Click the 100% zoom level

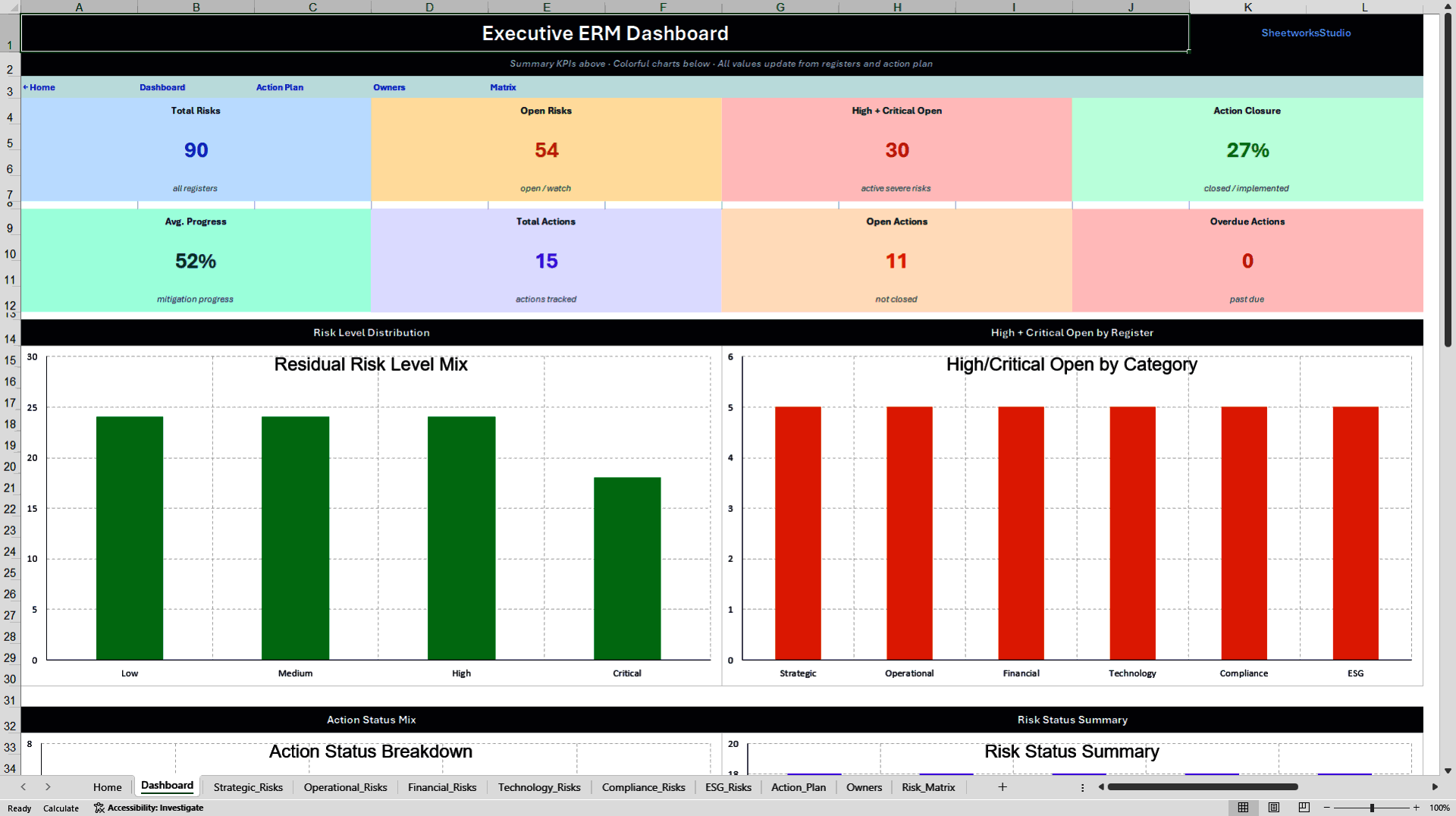point(1439,808)
